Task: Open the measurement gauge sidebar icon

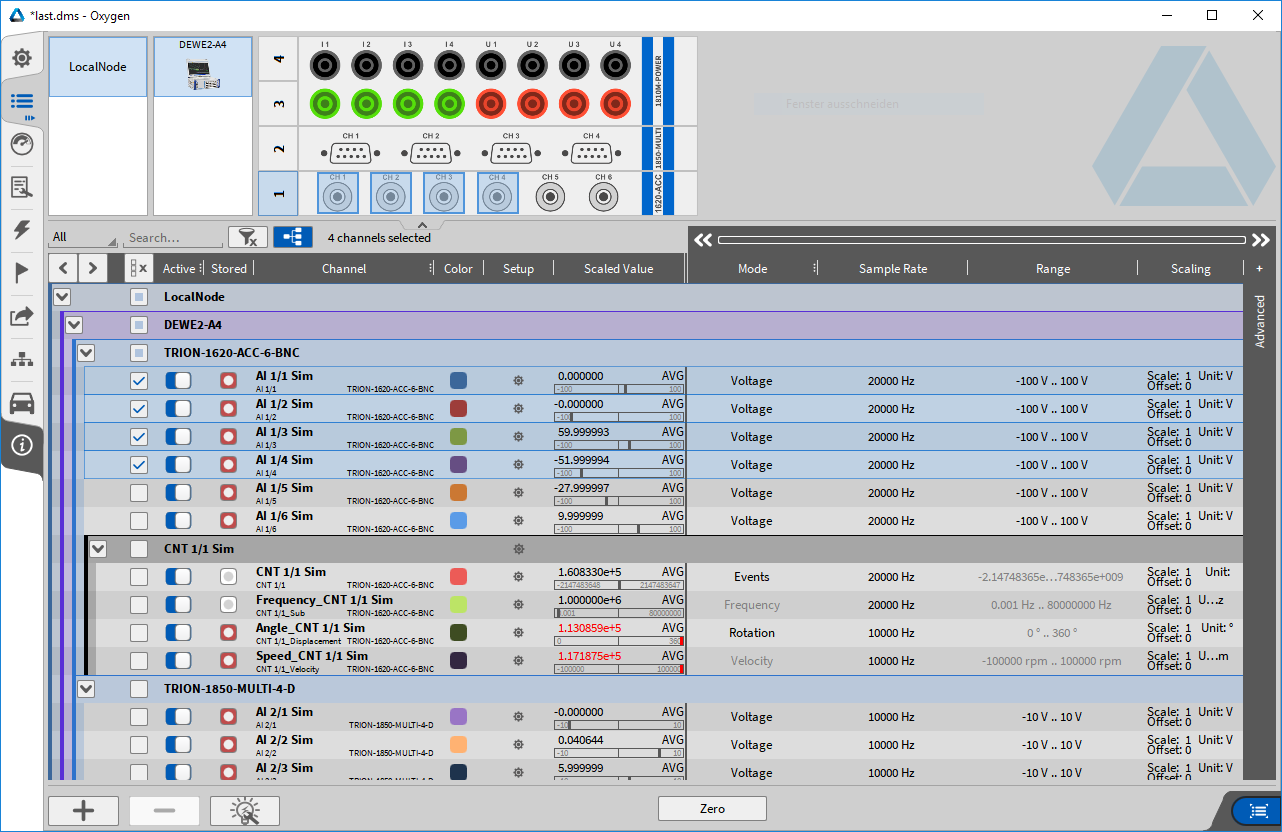Action: click(x=21, y=144)
